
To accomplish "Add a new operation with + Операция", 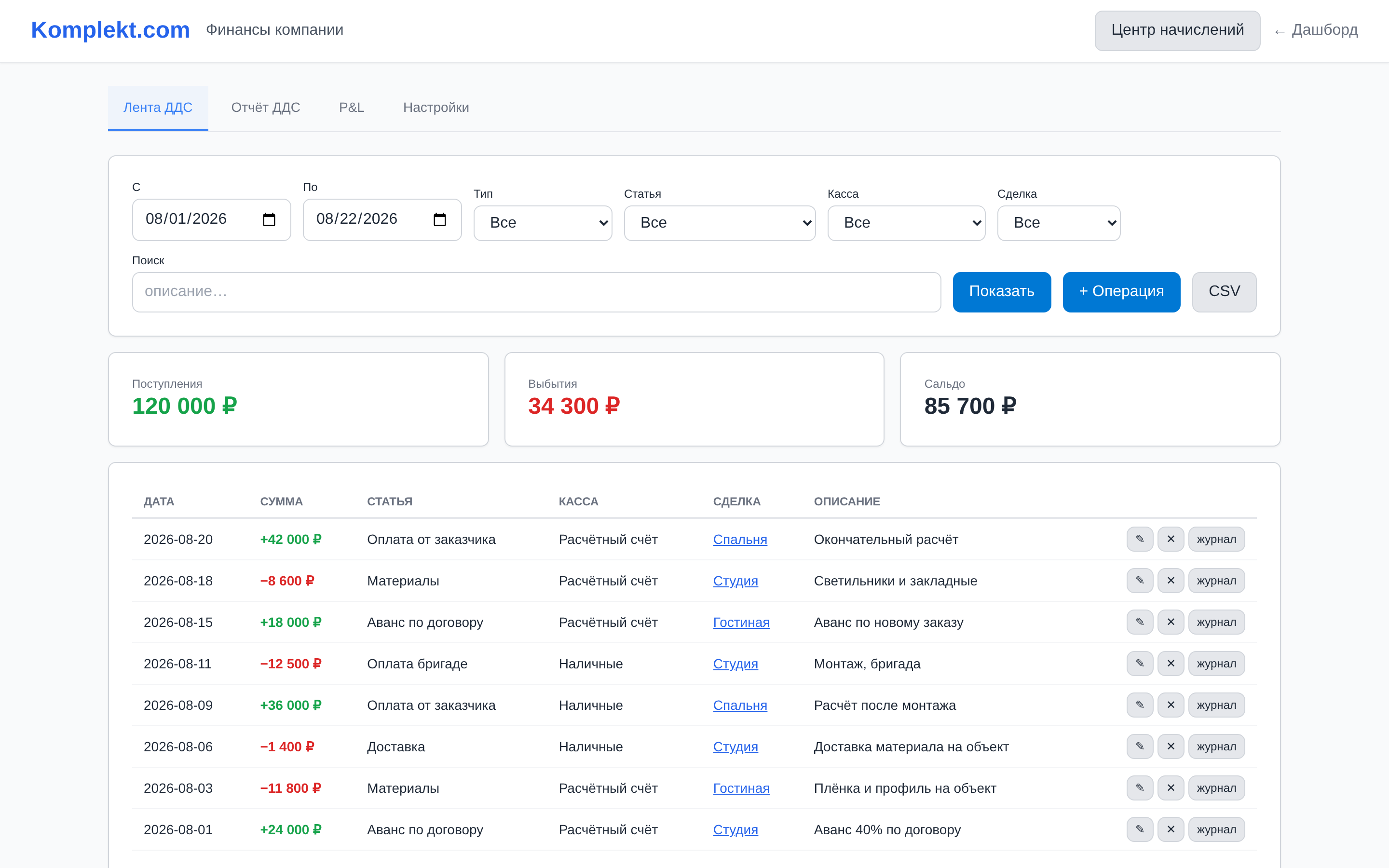I will click(x=1121, y=292).
